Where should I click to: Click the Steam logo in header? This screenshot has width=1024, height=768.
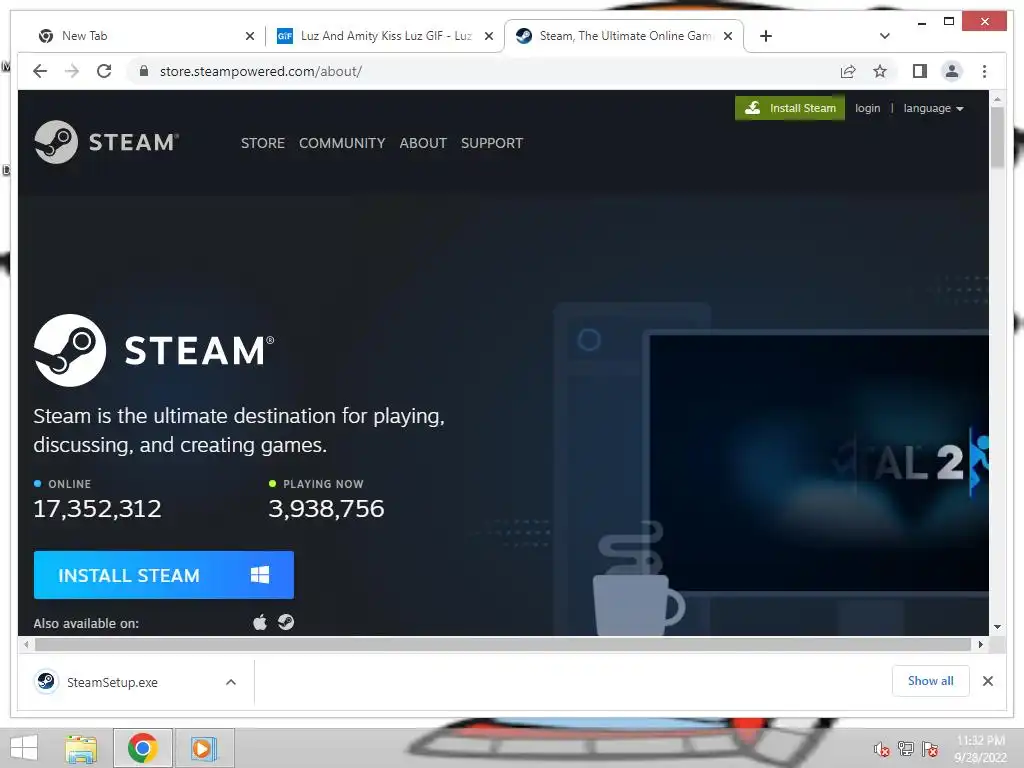(106, 142)
